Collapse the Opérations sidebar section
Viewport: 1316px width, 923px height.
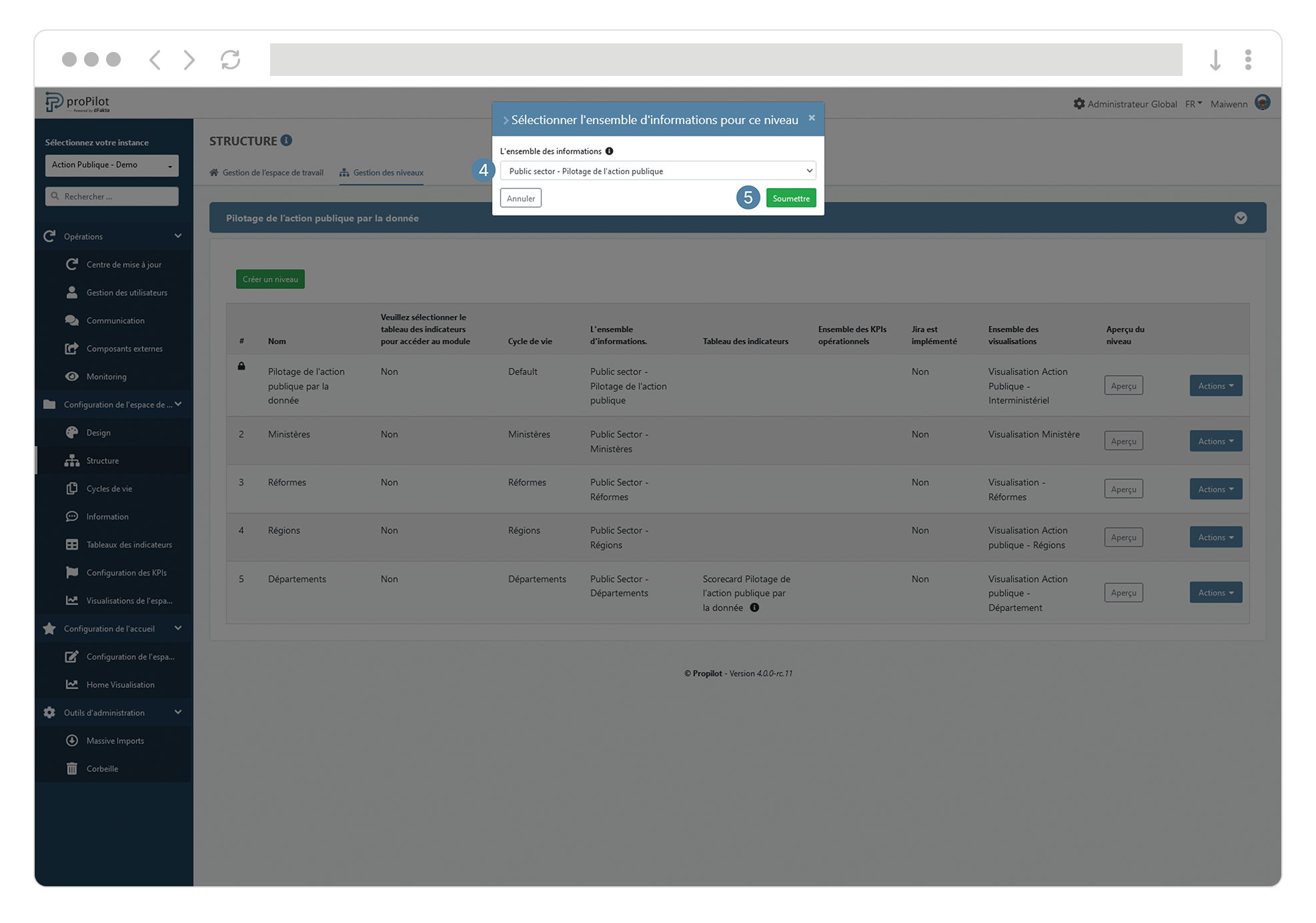coord(177,236)
